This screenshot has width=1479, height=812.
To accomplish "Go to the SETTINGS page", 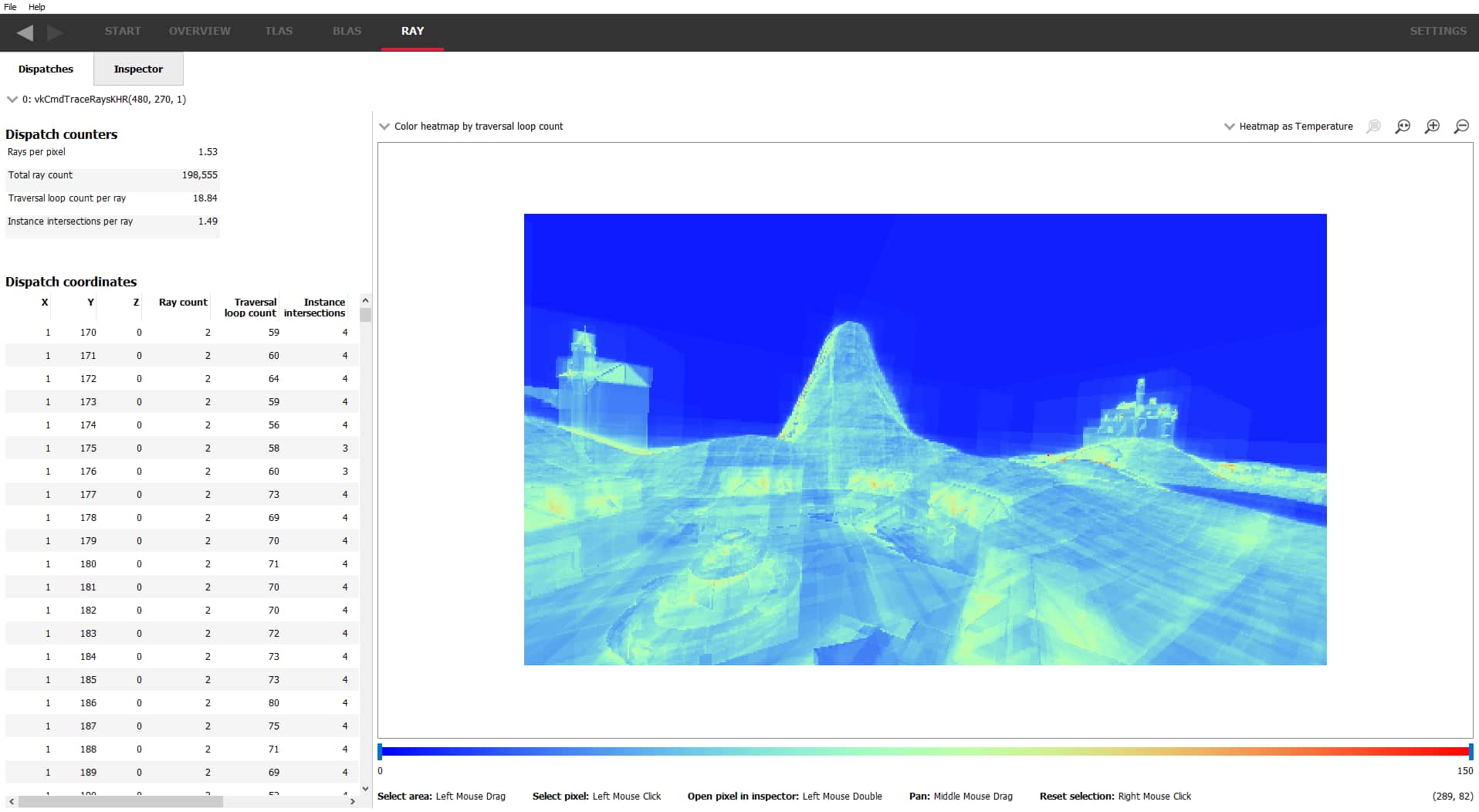I will tap(1437, 32).
